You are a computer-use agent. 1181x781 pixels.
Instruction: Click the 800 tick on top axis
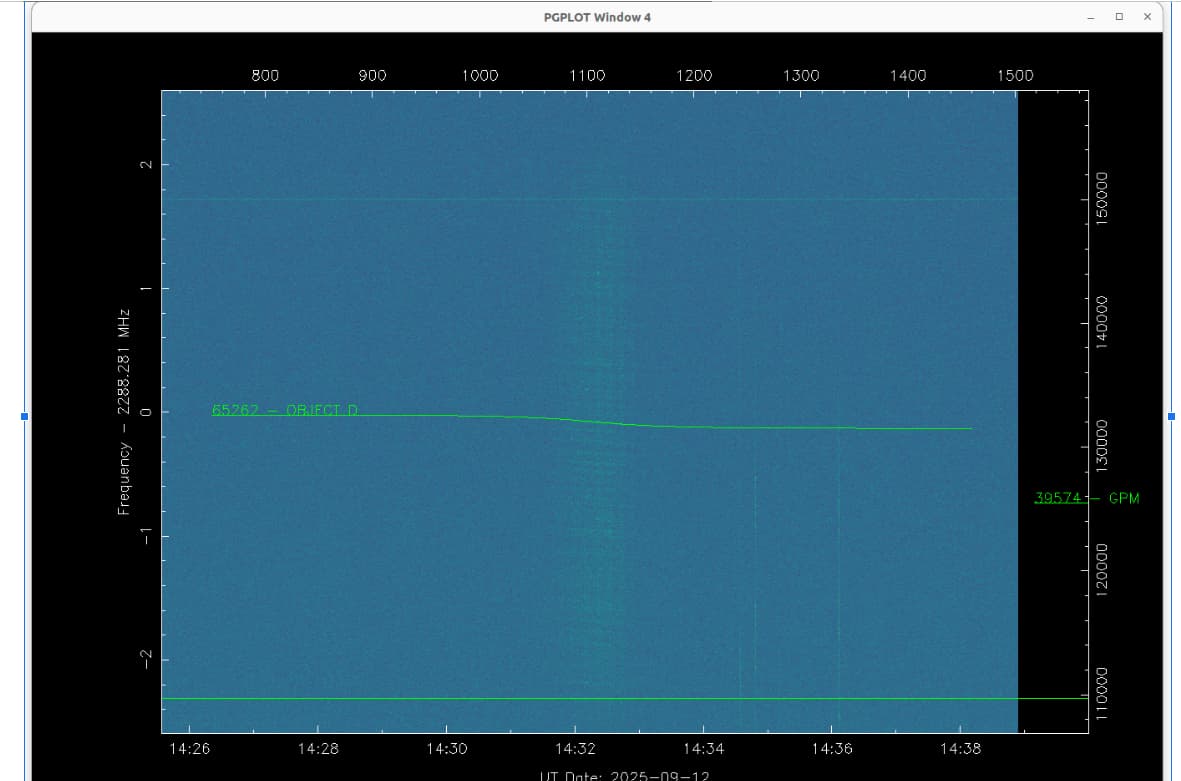click(265, 75)
